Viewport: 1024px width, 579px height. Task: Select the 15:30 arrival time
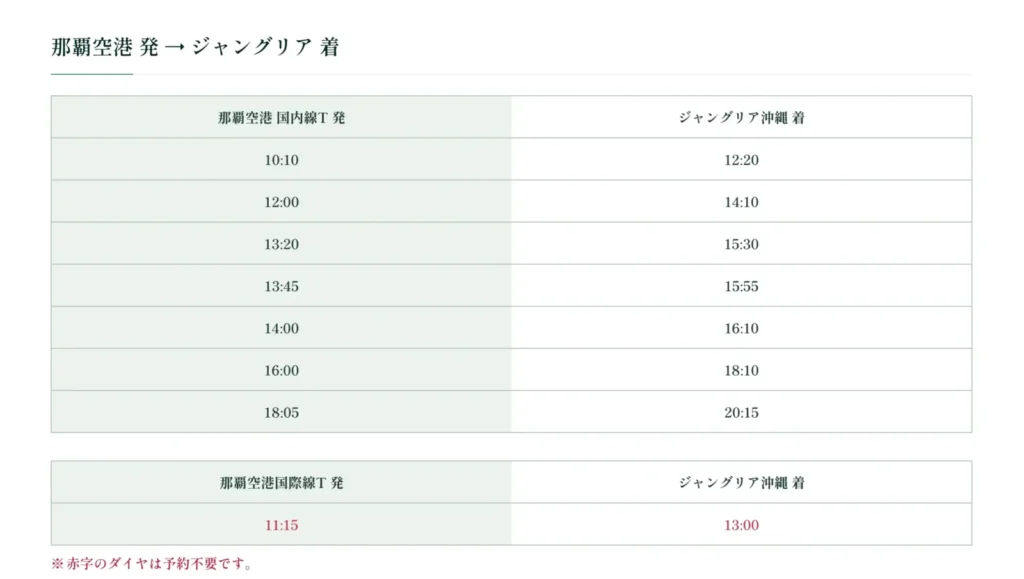(x=741, y=244)
